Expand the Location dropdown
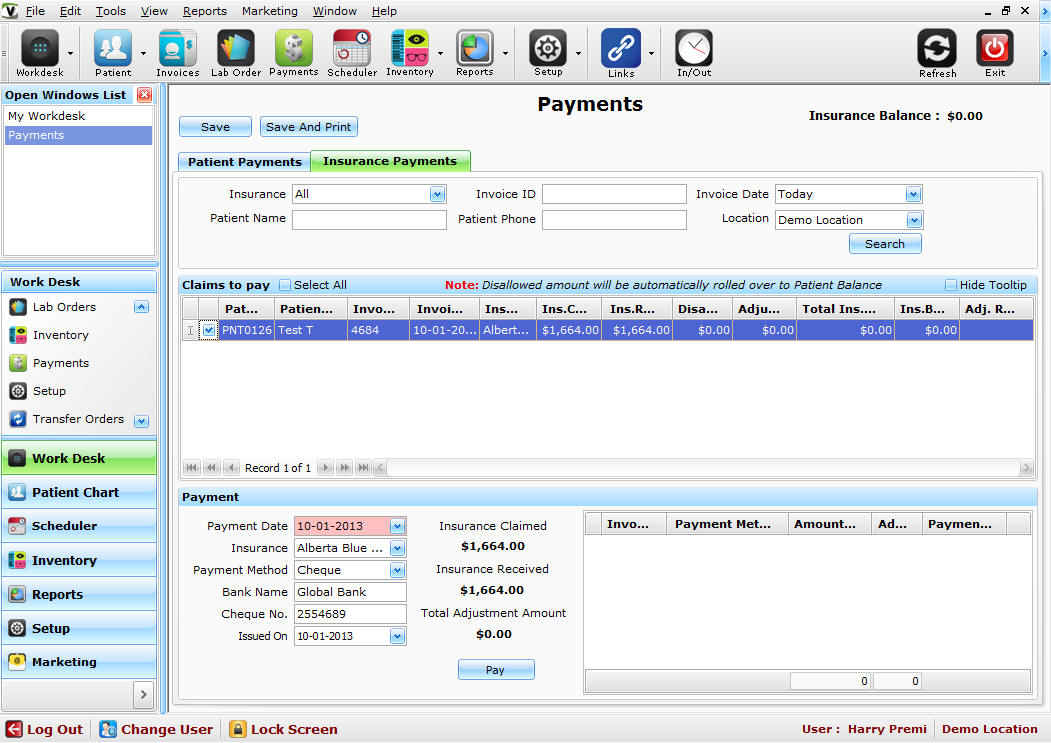The height and width of the screenshot is (743, 1051). 913,220
